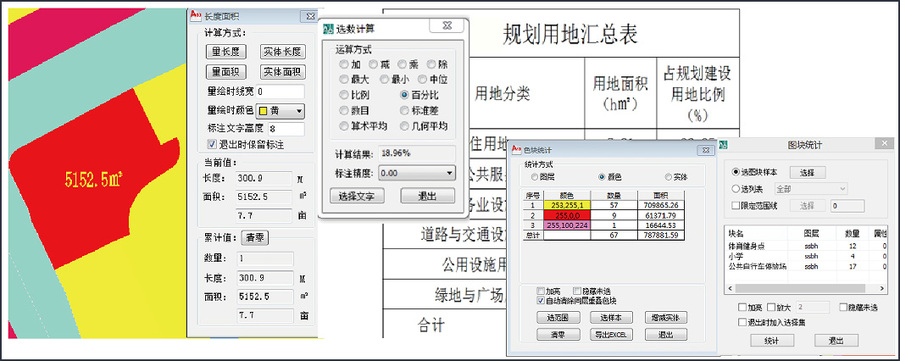Open the 全部 dropdown in 图块统计
The width and height of the screenshot is (900, 361).
[x=810, y=188]
